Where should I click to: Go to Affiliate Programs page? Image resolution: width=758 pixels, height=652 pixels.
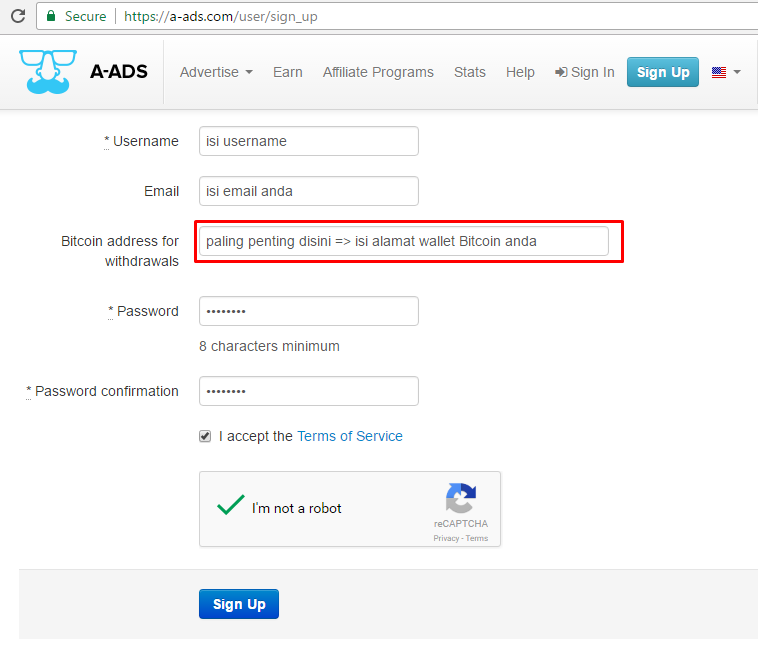[378, 72]
